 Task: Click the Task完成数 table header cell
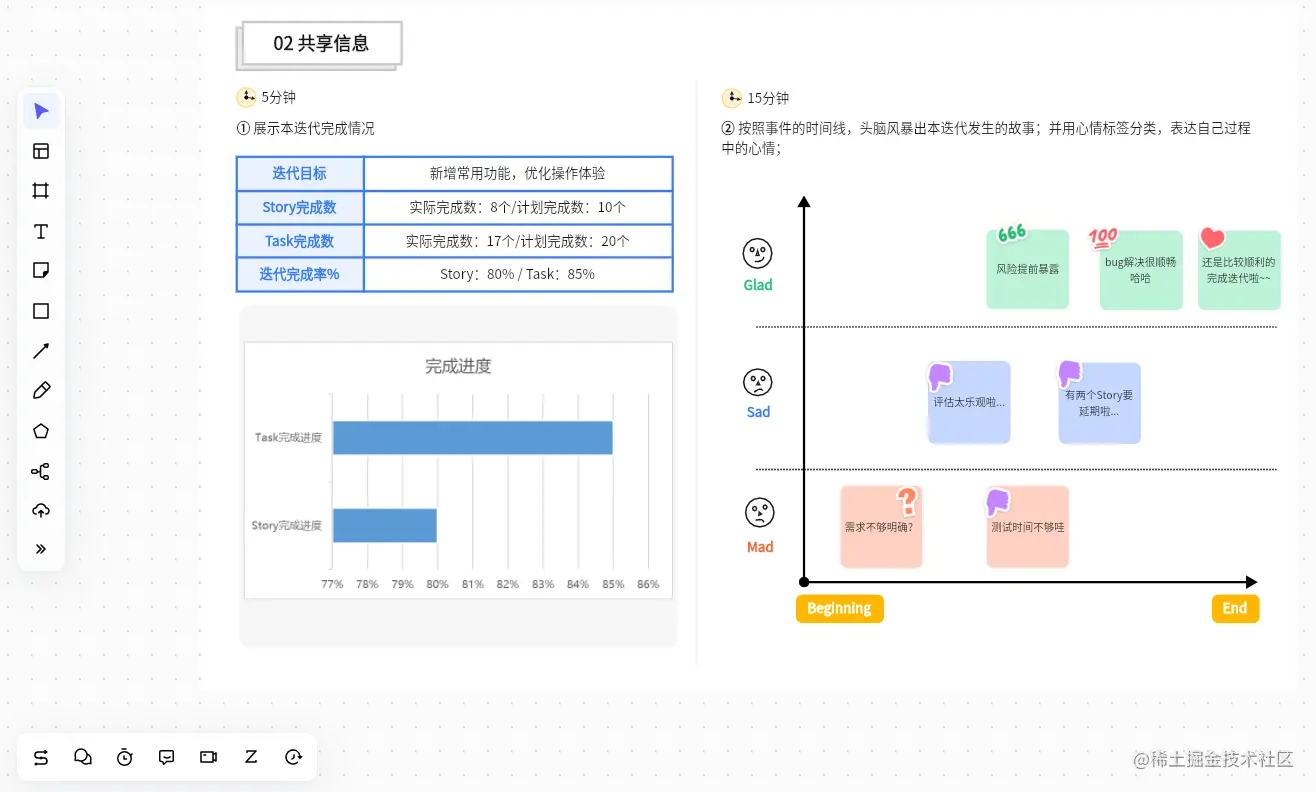coord(300,241)
